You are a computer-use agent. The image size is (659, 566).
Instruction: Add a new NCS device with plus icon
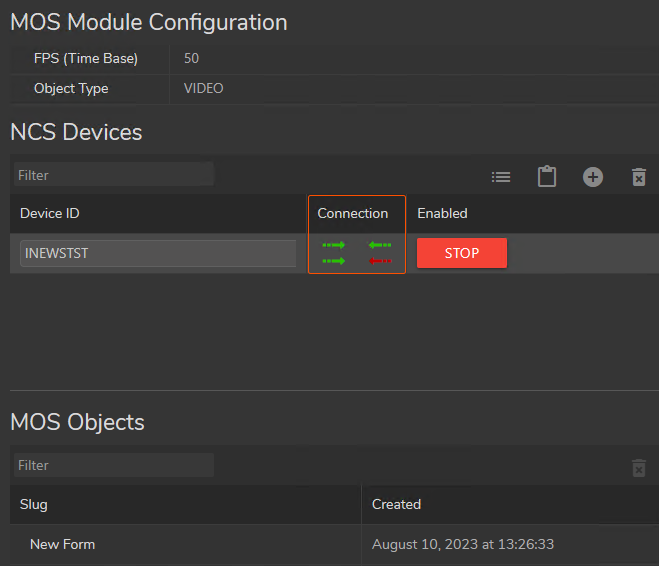point(593,177)
